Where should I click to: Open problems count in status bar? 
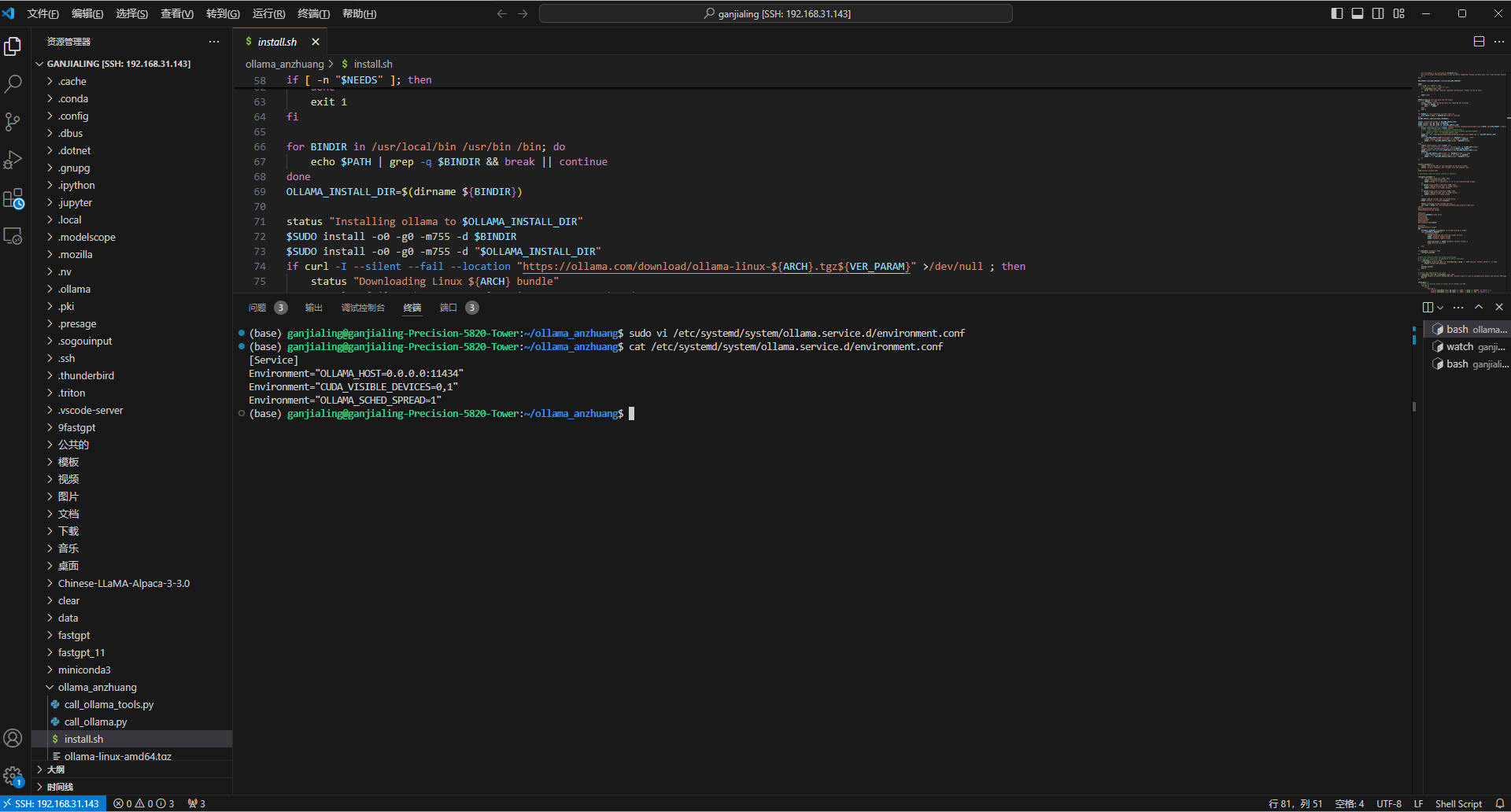[144, 803]
